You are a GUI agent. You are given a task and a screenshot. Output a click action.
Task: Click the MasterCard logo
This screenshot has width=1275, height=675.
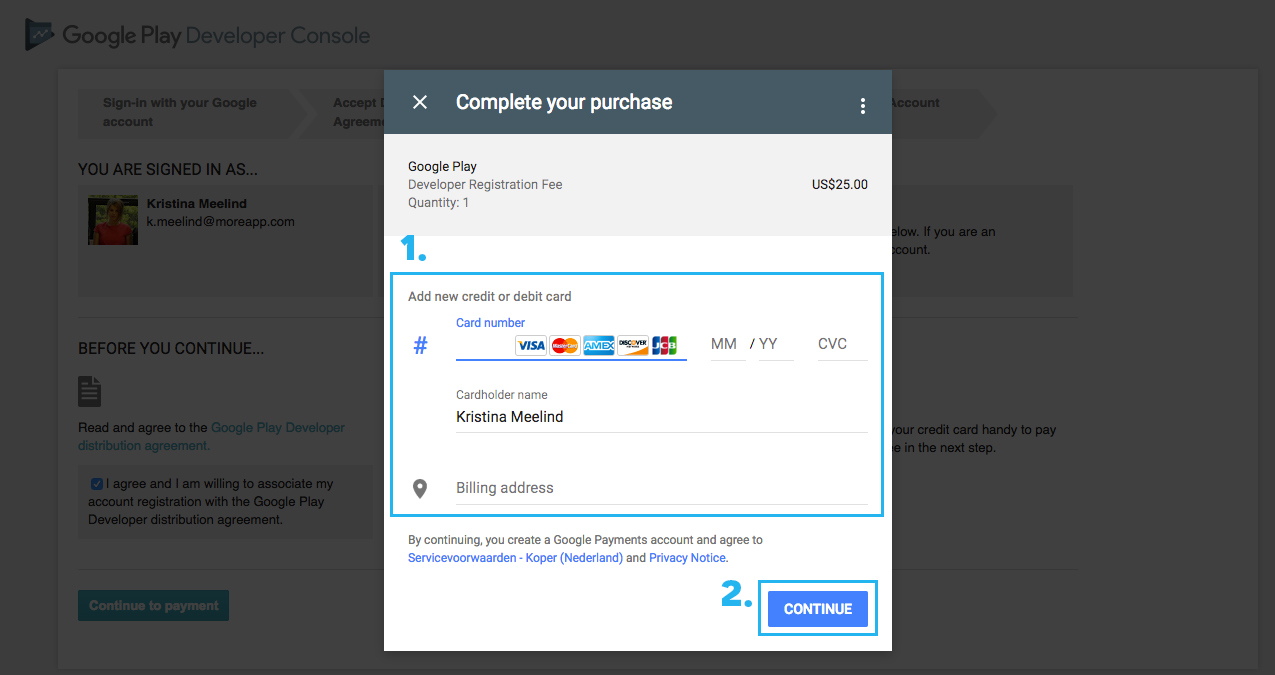(x=565, y=345)
